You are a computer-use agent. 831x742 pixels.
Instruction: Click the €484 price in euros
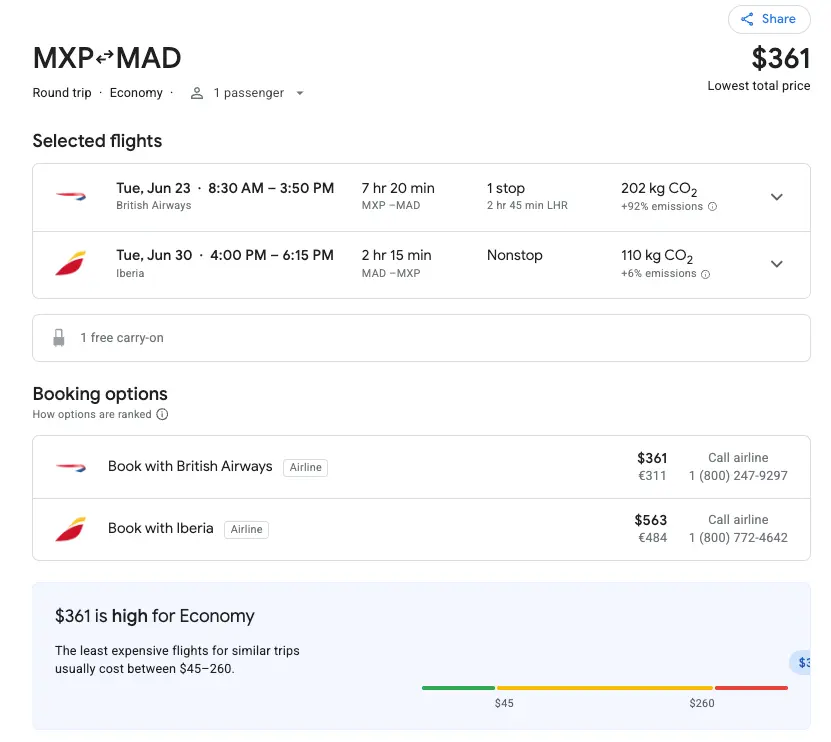[x=652, y=538]
